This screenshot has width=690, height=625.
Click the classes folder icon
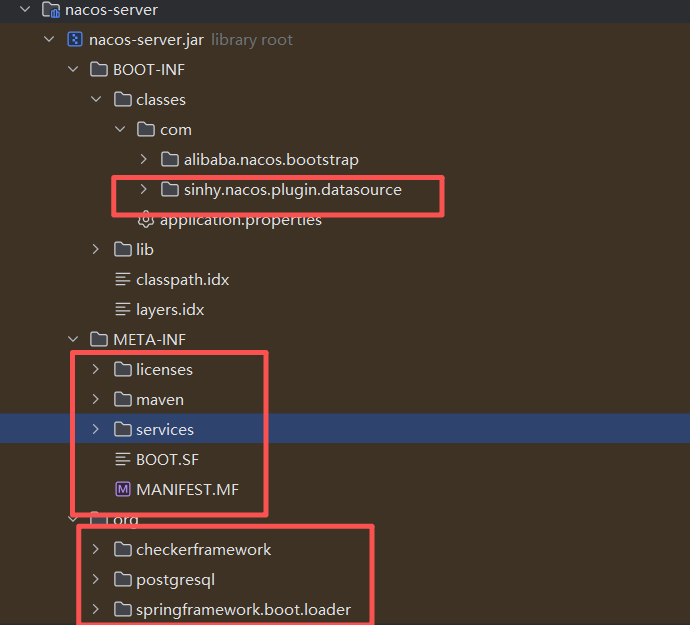click(x=123, y=99)
